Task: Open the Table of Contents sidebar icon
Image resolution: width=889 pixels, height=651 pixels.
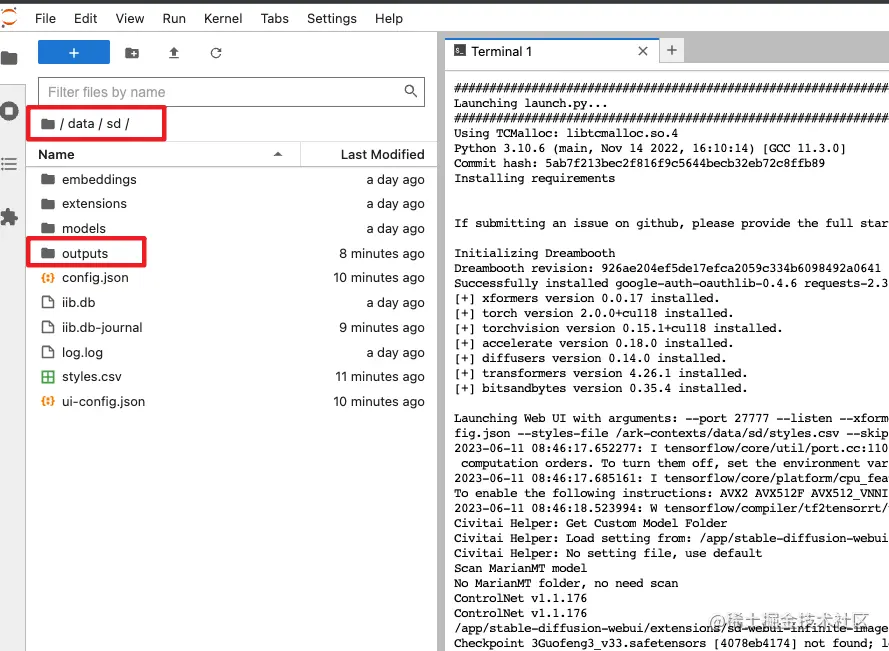Action: pos(9,164)
